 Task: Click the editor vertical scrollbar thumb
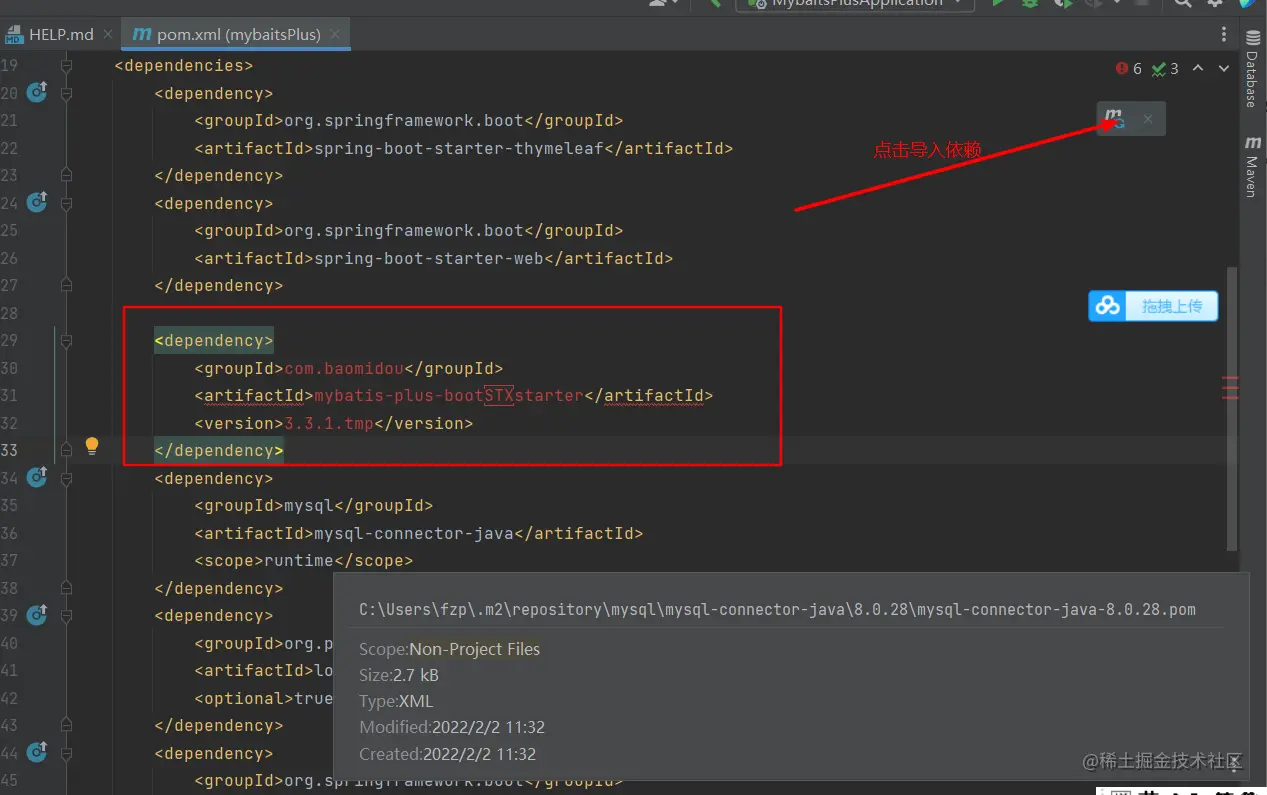[1232, 408]
